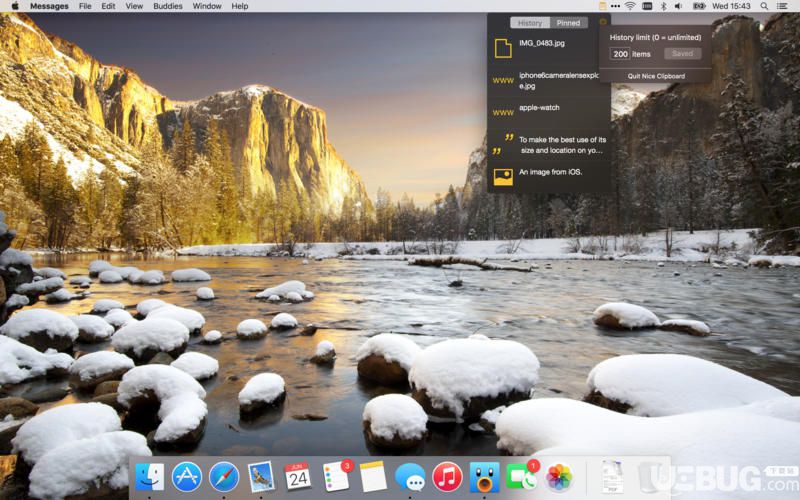The height and width of the screenshot is (500, 800).
Task: Click the battery status icon
Action: [x=699, y=6]
